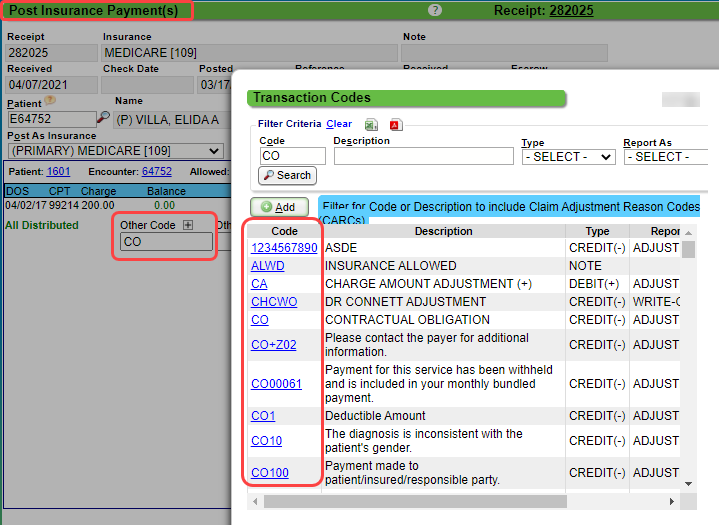Click the patient search magnifier icon

click(x=103, y=119)
